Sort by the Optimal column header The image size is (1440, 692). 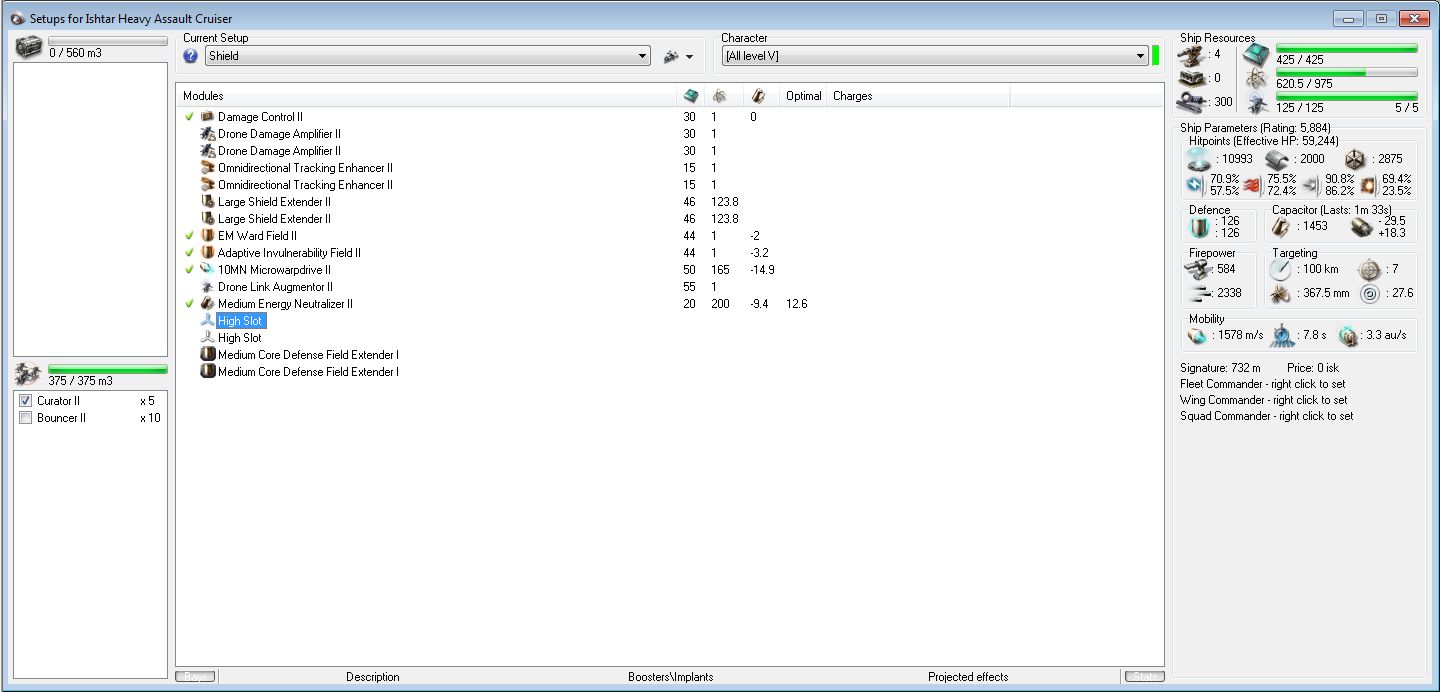[x=803, y=96]
